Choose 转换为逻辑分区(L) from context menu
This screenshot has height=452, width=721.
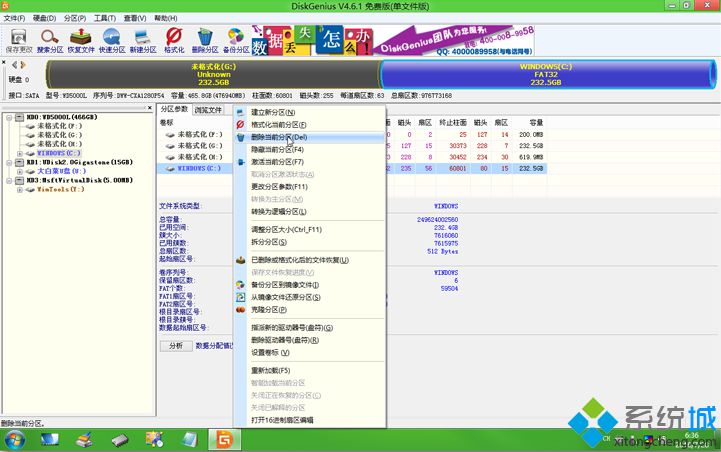click(x=309, y=212)
